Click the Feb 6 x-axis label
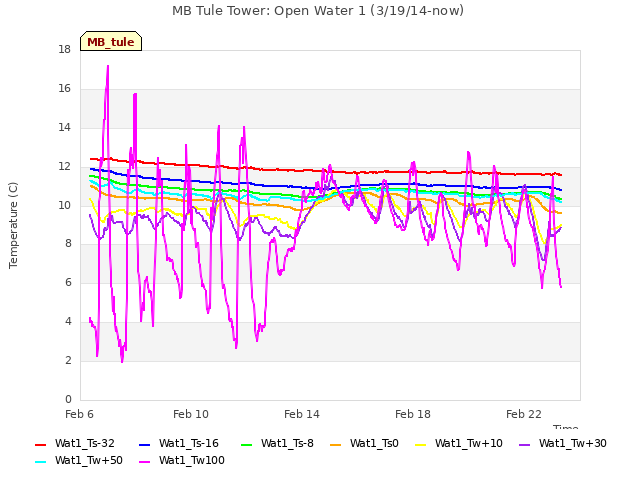 pyautogui.click(x=79, y=414)
